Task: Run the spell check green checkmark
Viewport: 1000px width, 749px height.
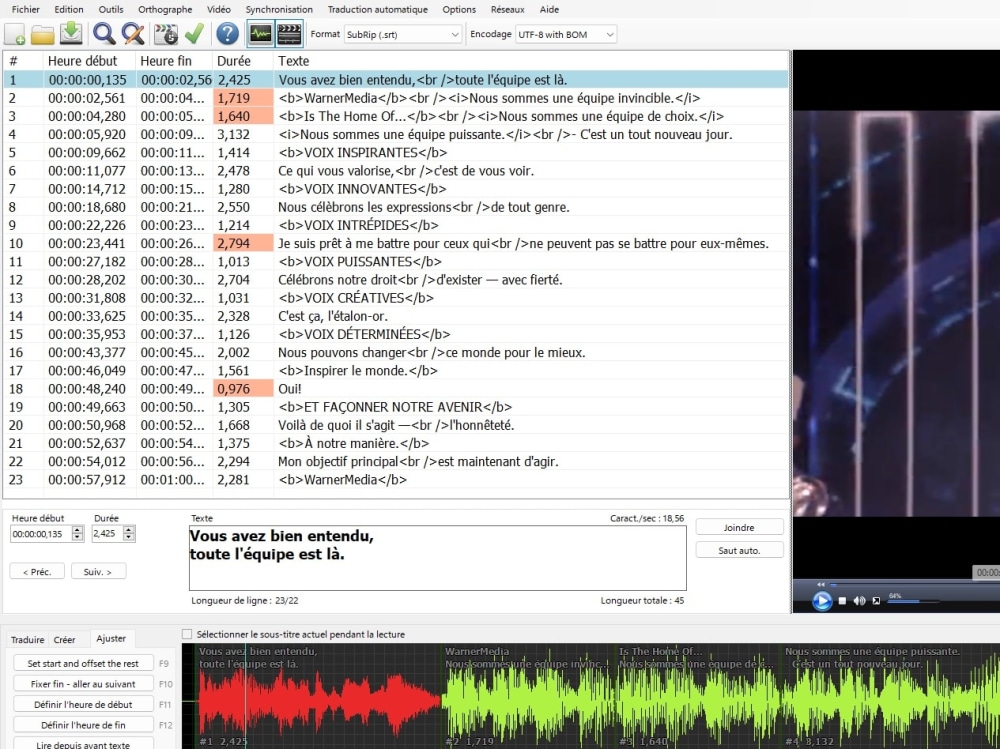Action: pyautogui.click(x=195, y=34)
